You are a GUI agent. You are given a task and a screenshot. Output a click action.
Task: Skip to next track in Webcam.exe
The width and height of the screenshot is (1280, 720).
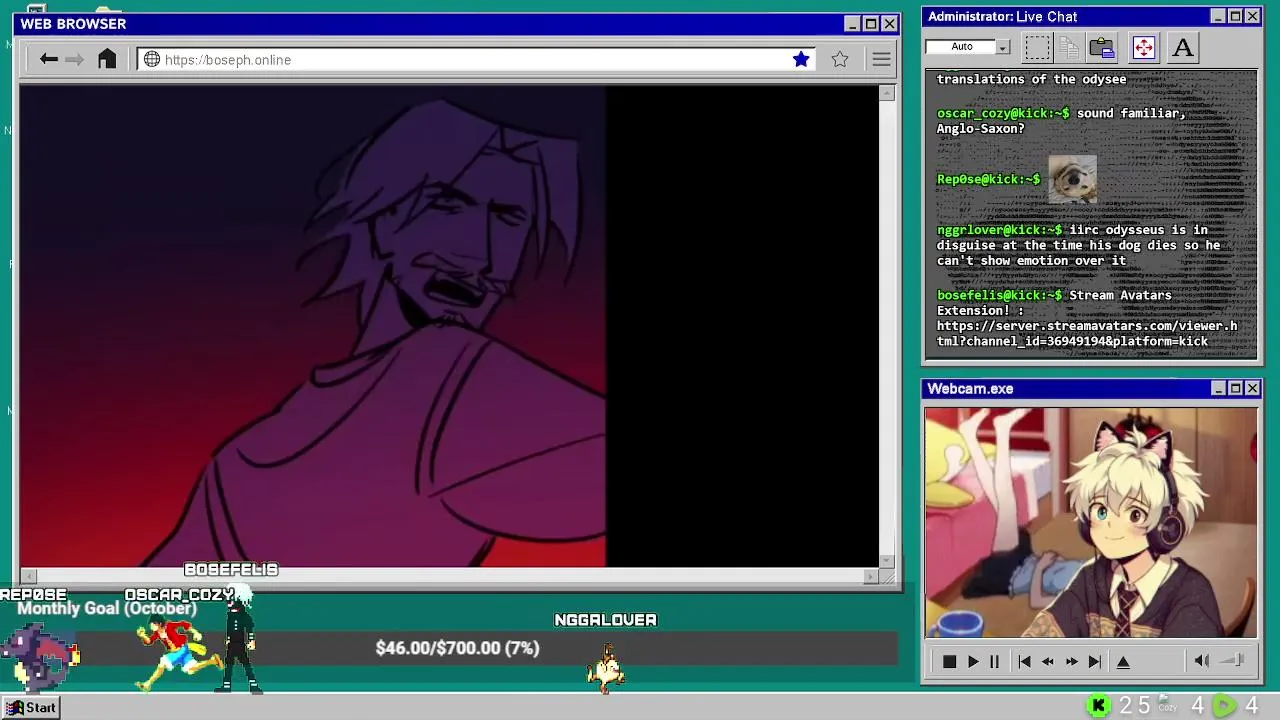tap(1095, 661)
